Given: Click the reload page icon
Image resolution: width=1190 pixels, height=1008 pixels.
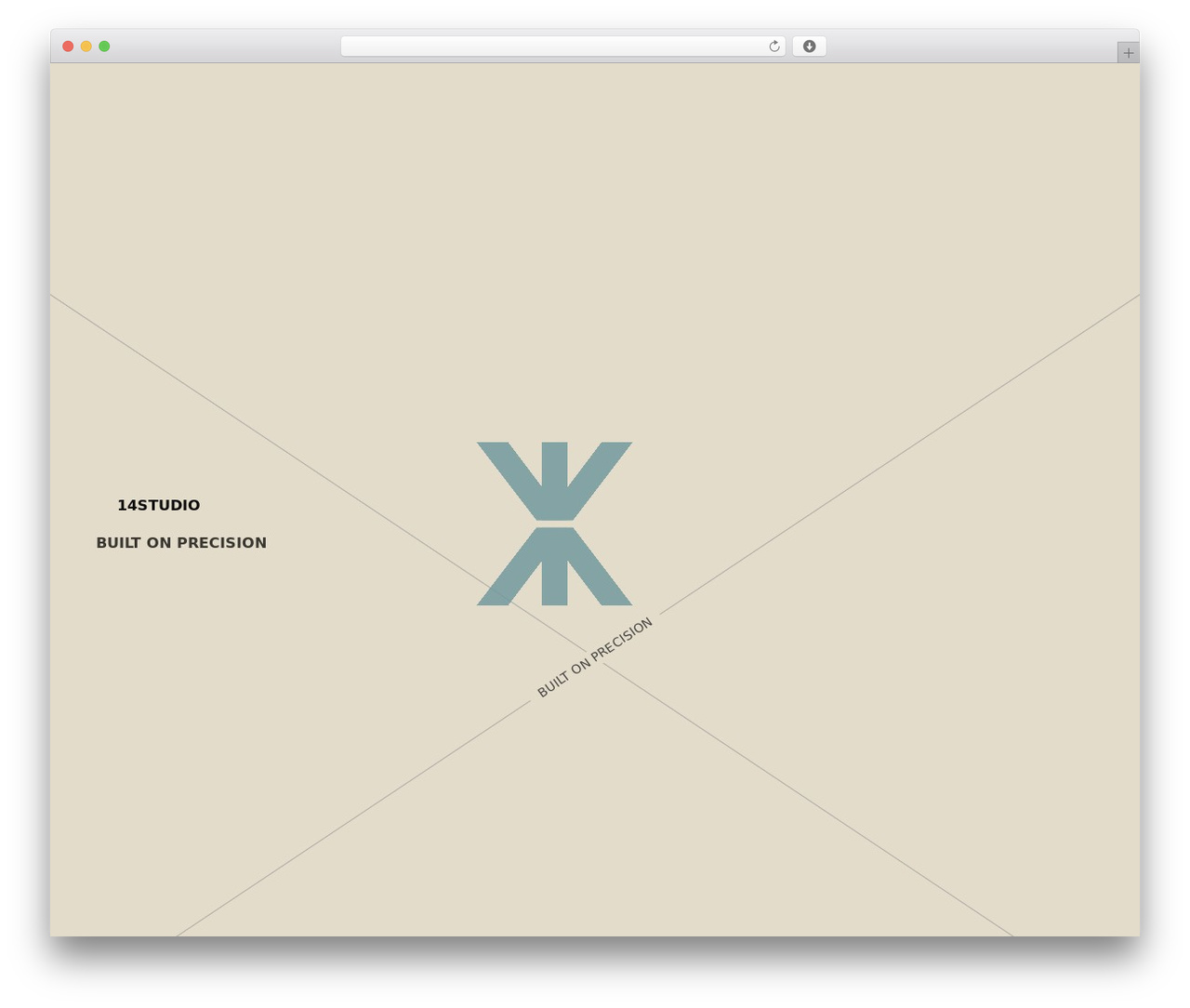Looking at the screenshot, I should (x=774, y=46).
